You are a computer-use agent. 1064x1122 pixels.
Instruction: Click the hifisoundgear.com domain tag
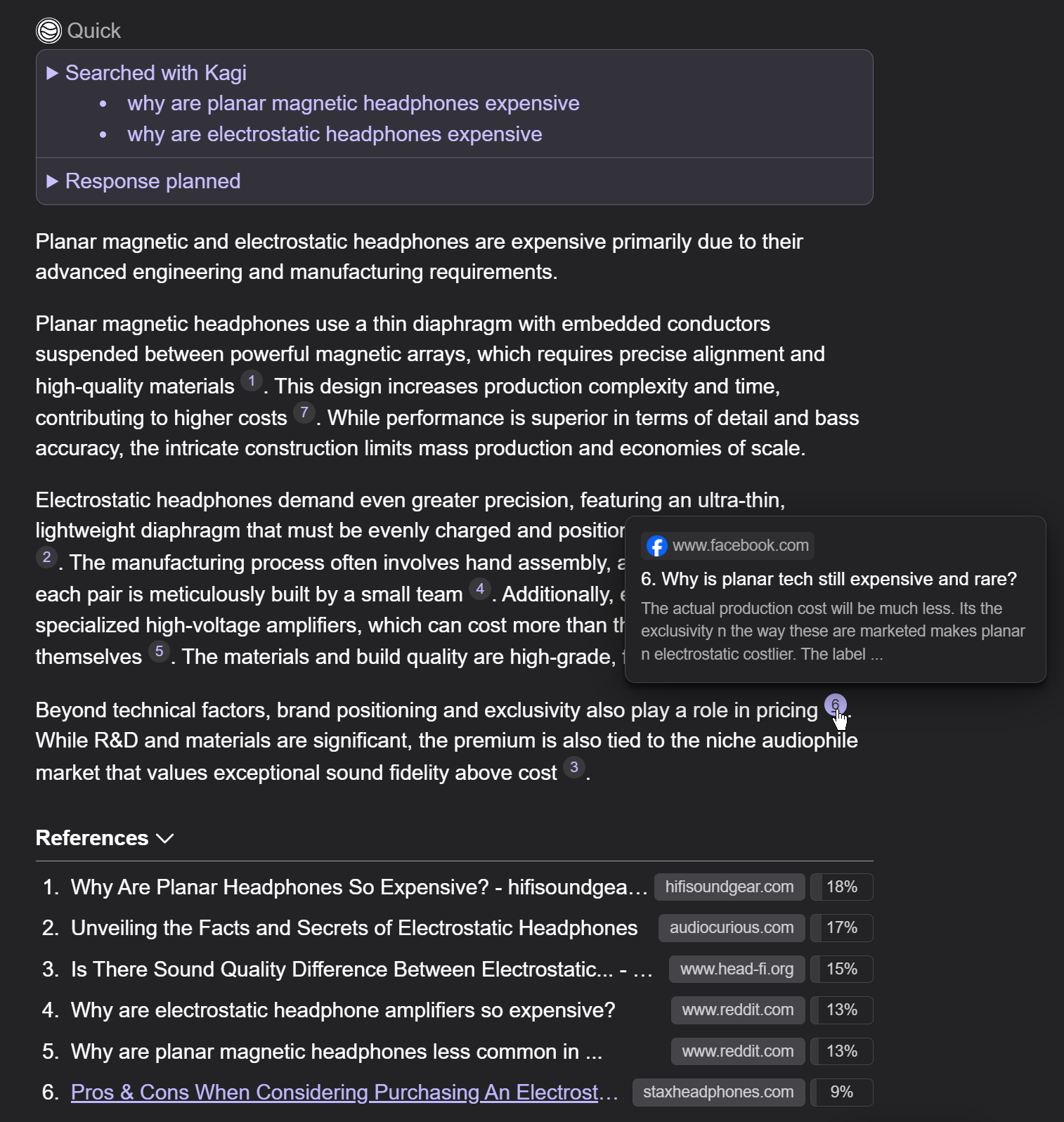(729, 887)
